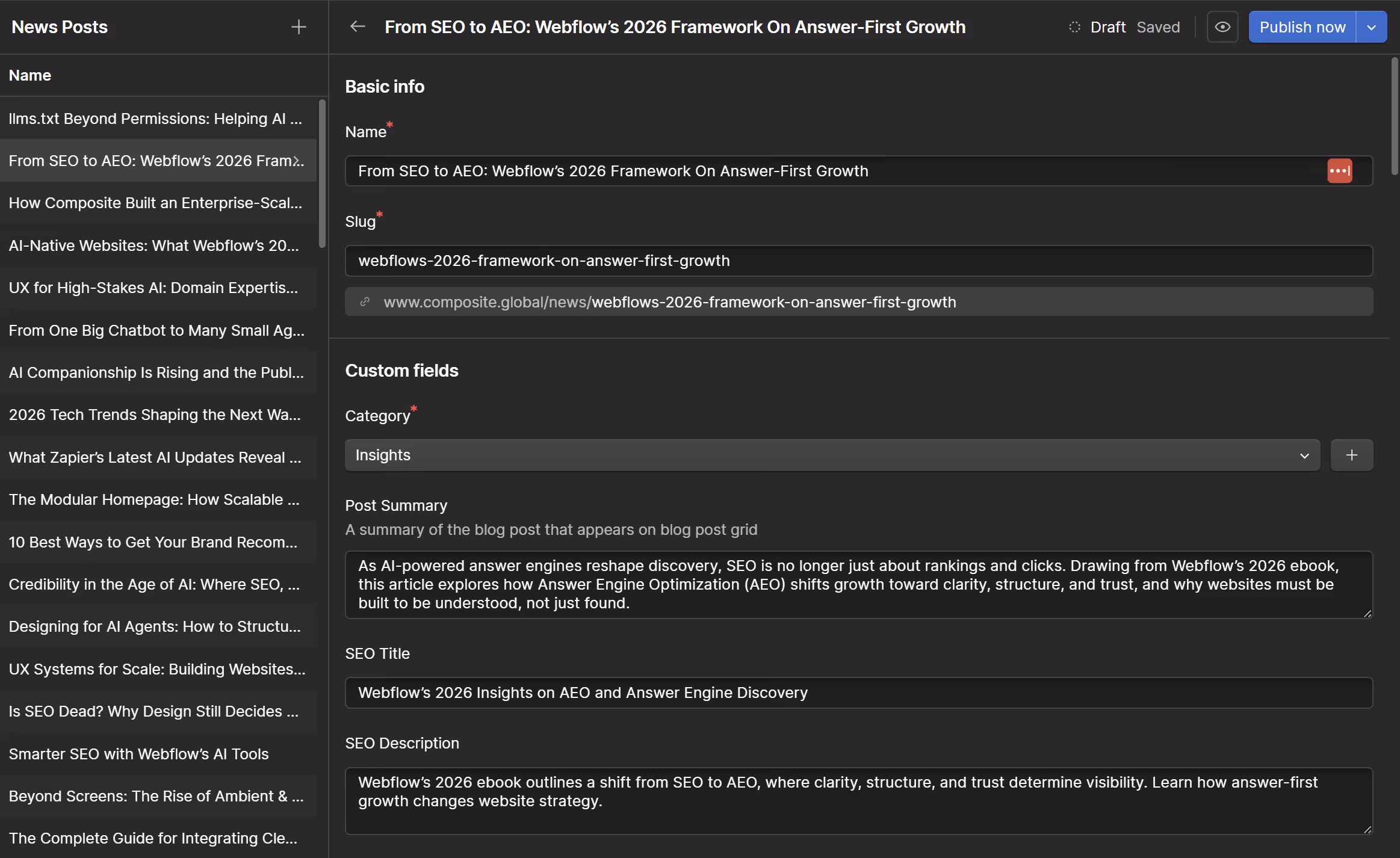Open 'Is SEO Dead?' post
The height and width of the screenshot is (858, 1400).
click(x=158, y=711)
